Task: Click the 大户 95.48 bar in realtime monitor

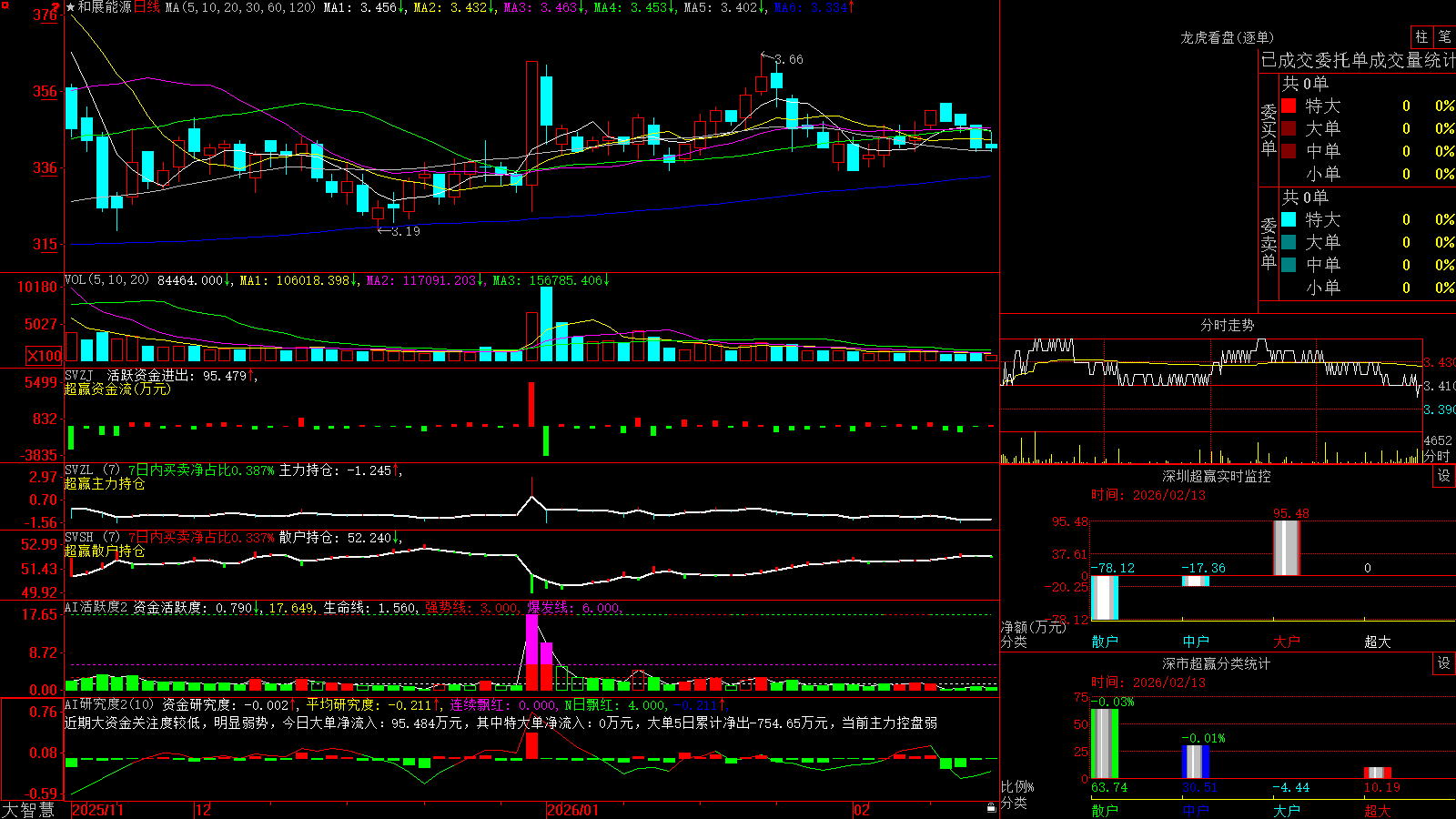Action: [x=1287, y=548]
